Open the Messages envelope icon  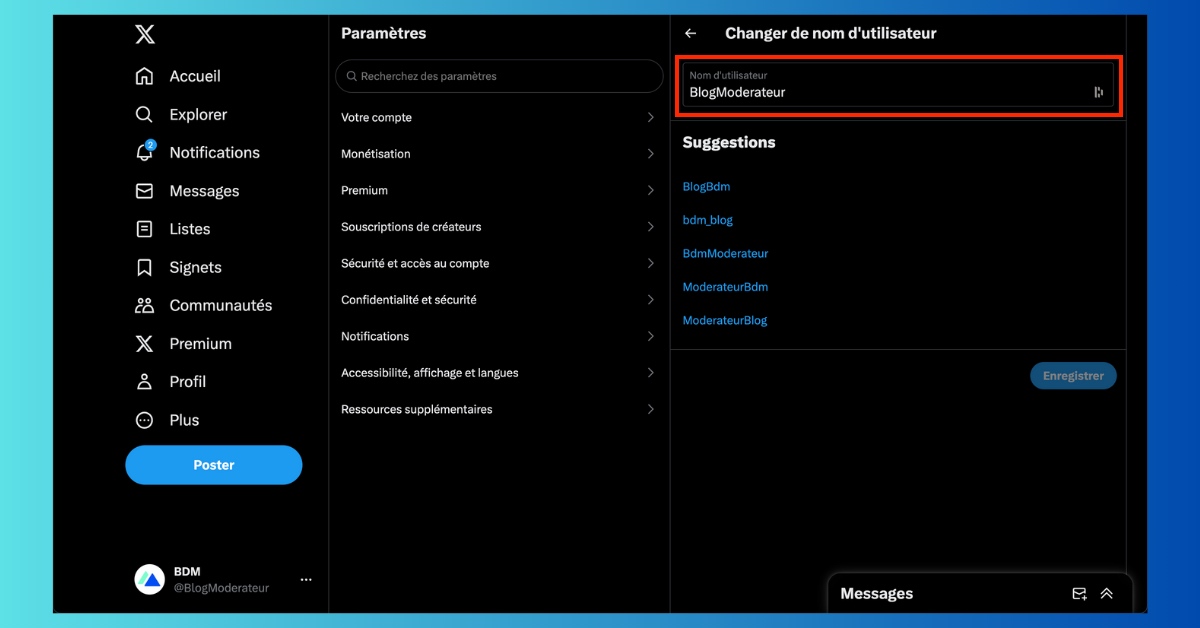point(145,191)
